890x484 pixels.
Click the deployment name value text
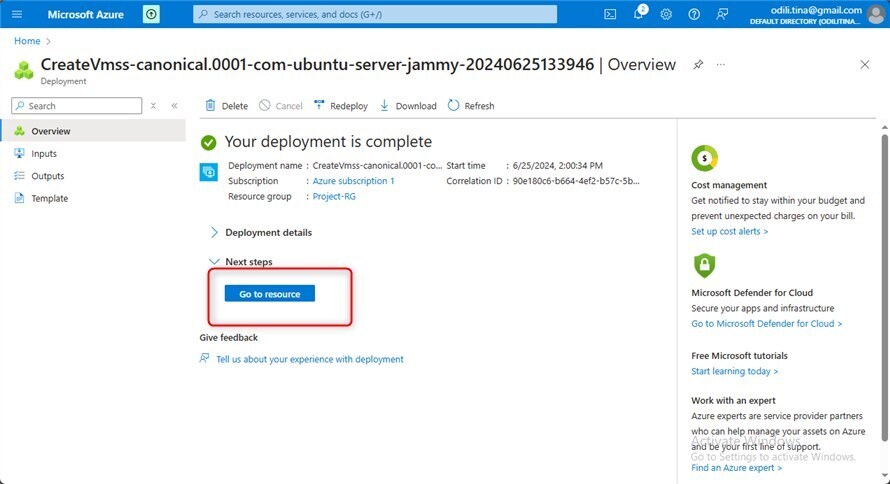pos(377,165)
